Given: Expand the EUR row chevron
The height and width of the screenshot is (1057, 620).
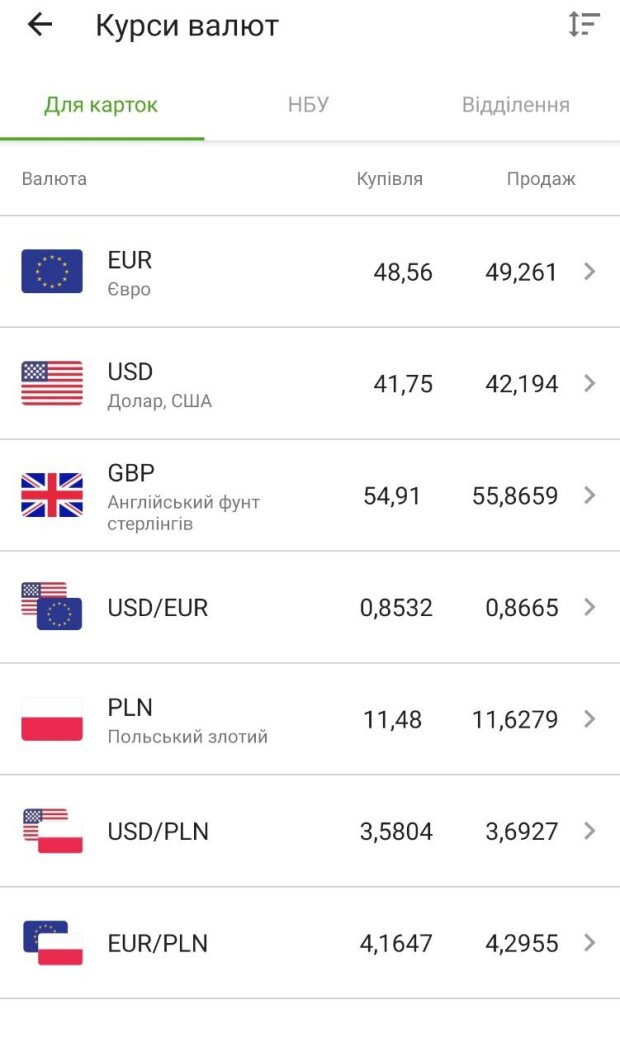Looking at the screenshot, I should coord(589,271).
